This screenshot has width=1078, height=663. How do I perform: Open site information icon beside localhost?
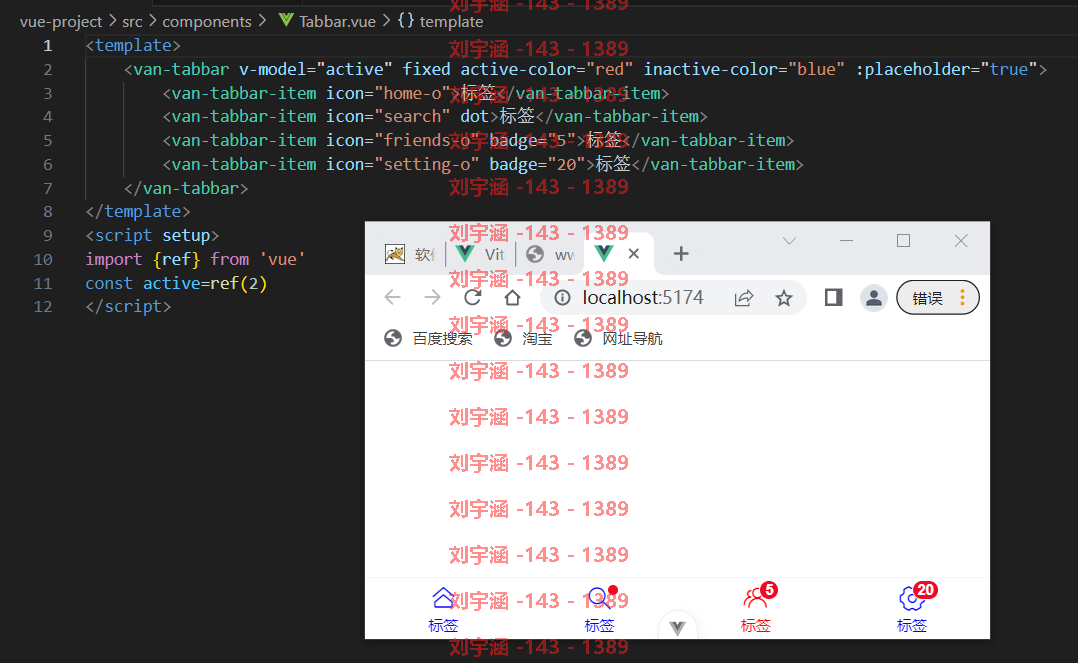[x=562, y=297]
